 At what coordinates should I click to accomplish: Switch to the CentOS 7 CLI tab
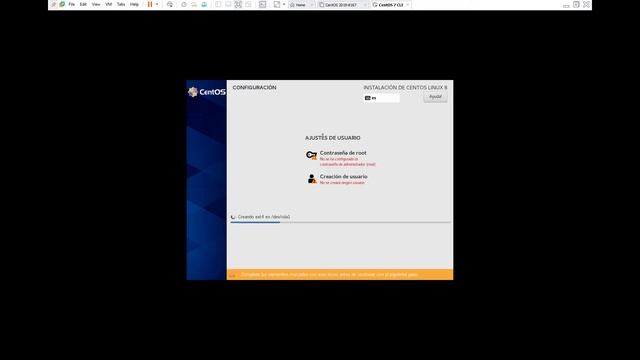click(391, 5)
